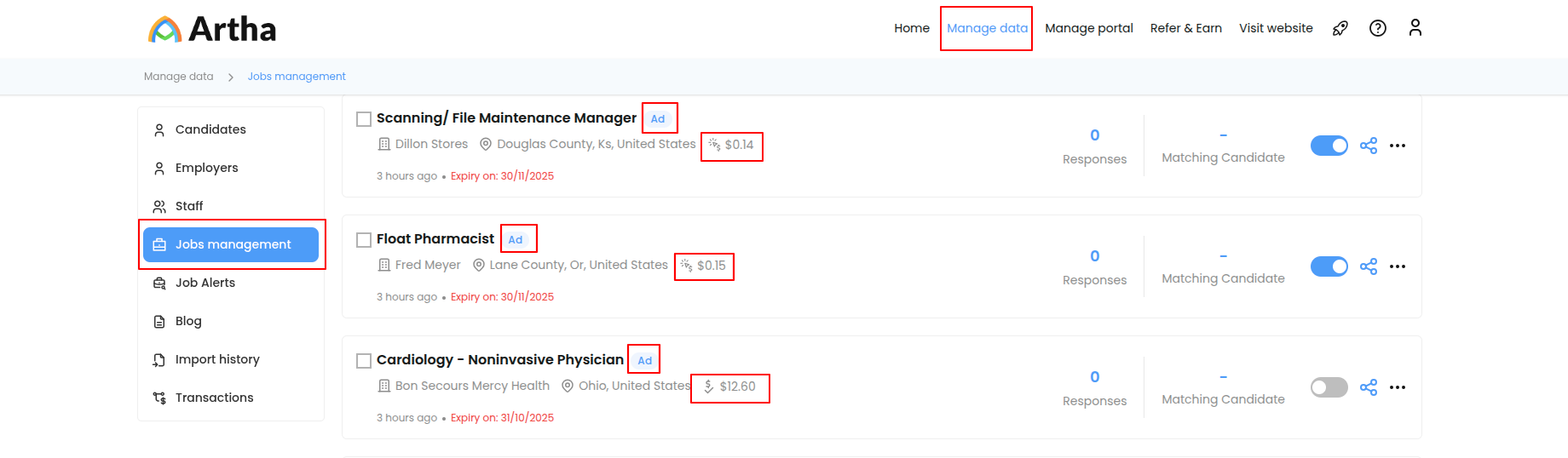Open more options for Float Pharmacist
Image resolution: width=1568 pixels, height=458 pixels.
(x=1398, y=266)
